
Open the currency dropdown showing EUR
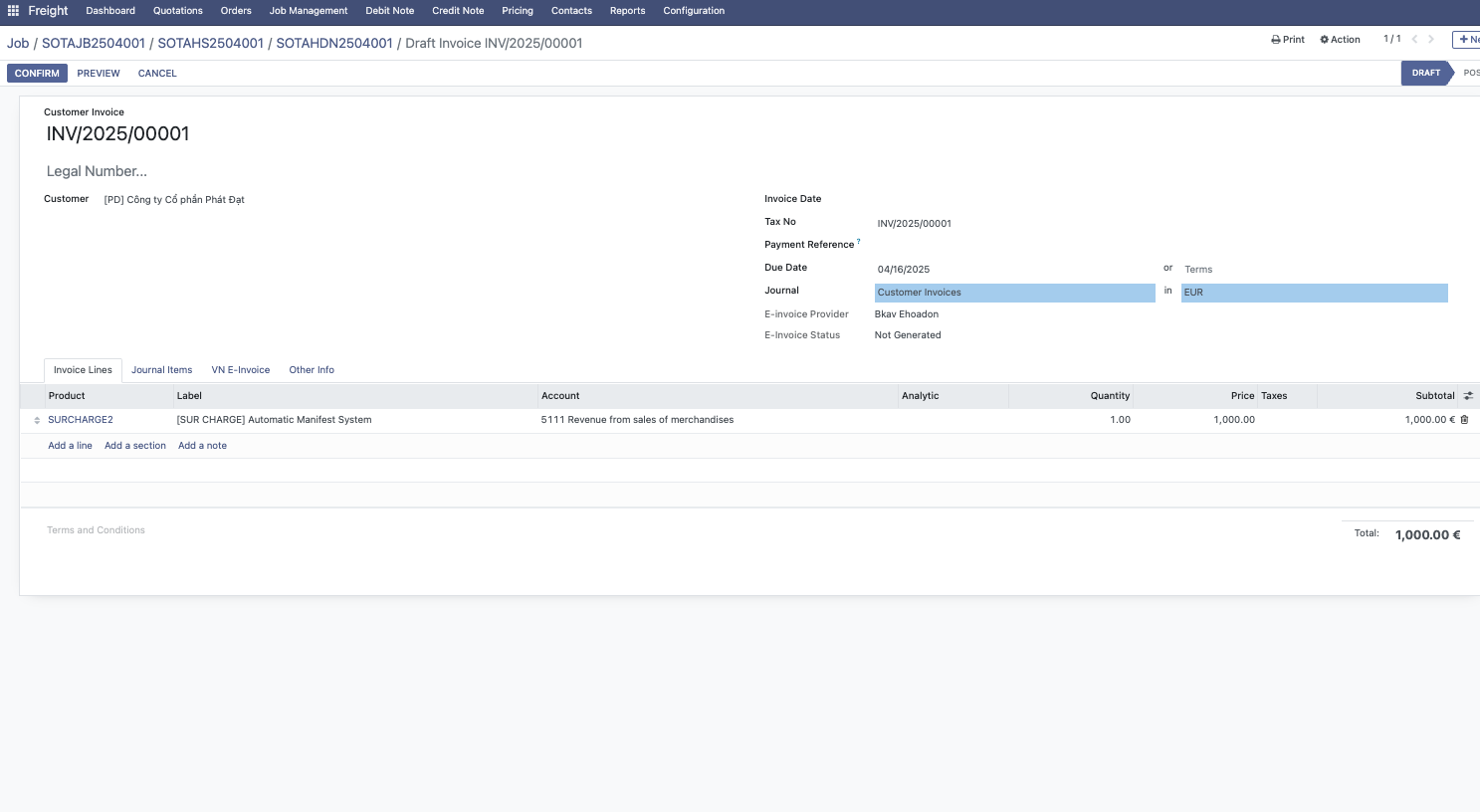[x=1313, y=293]
